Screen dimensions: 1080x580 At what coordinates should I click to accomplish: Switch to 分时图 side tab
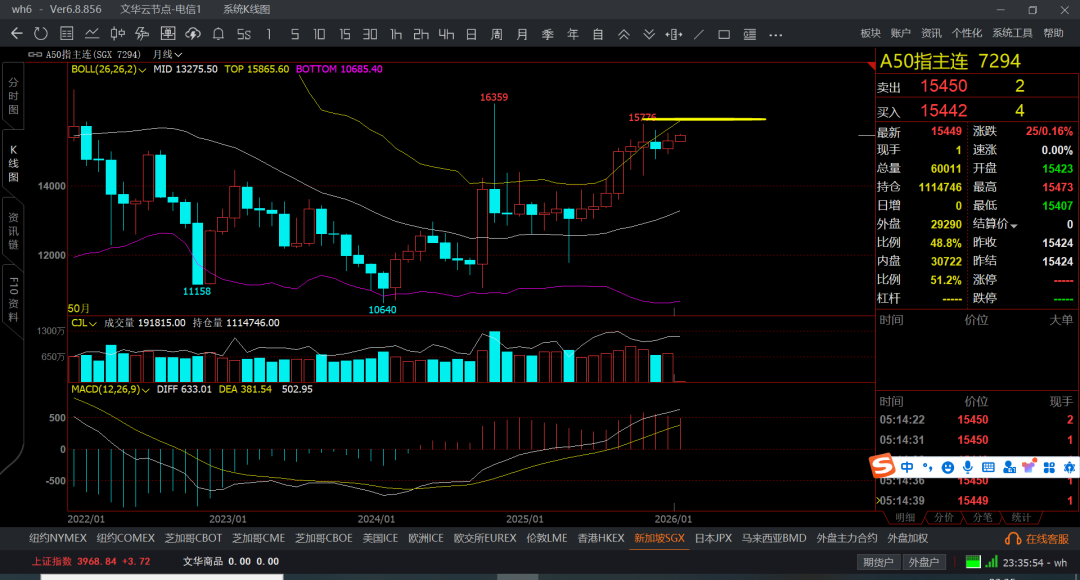click(13, 96)
